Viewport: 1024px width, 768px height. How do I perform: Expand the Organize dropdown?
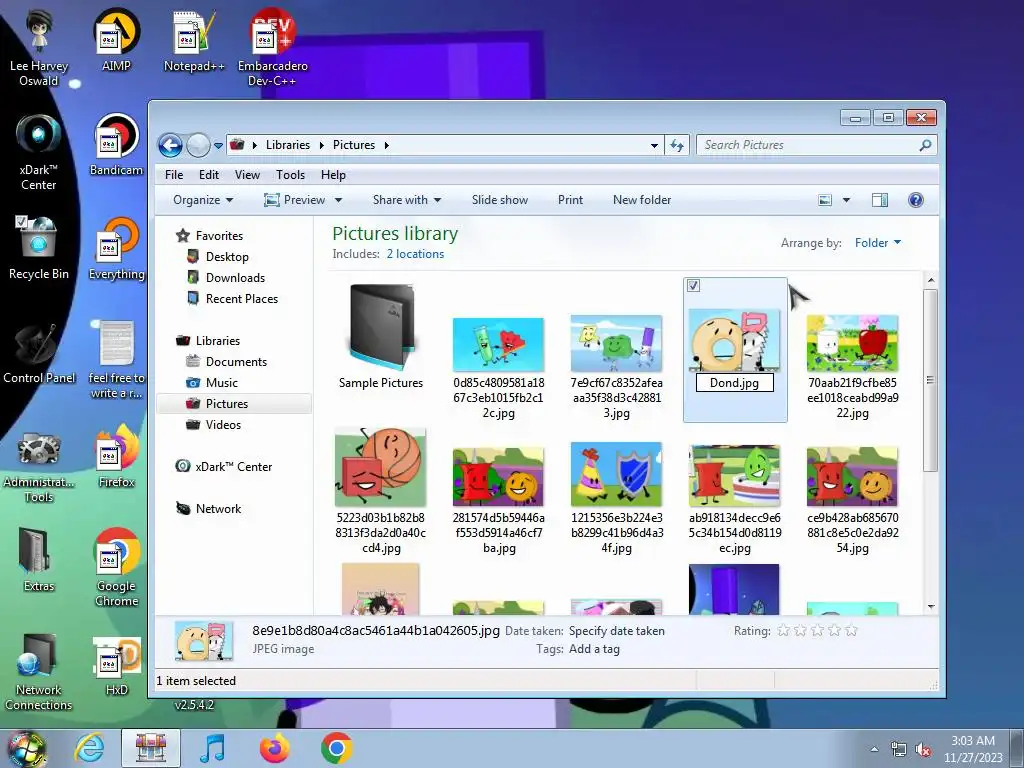pos(202,200)
